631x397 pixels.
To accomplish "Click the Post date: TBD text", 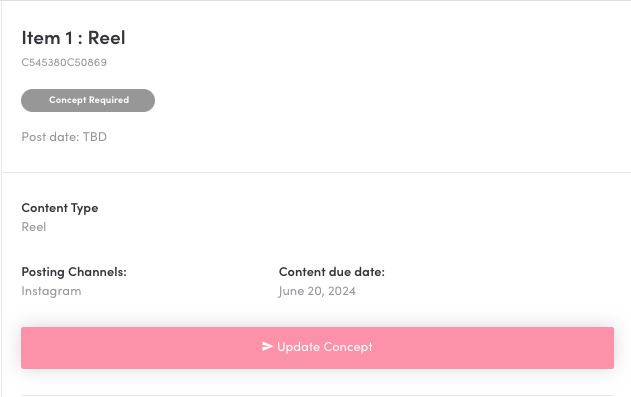I will [x=64, y=137].
